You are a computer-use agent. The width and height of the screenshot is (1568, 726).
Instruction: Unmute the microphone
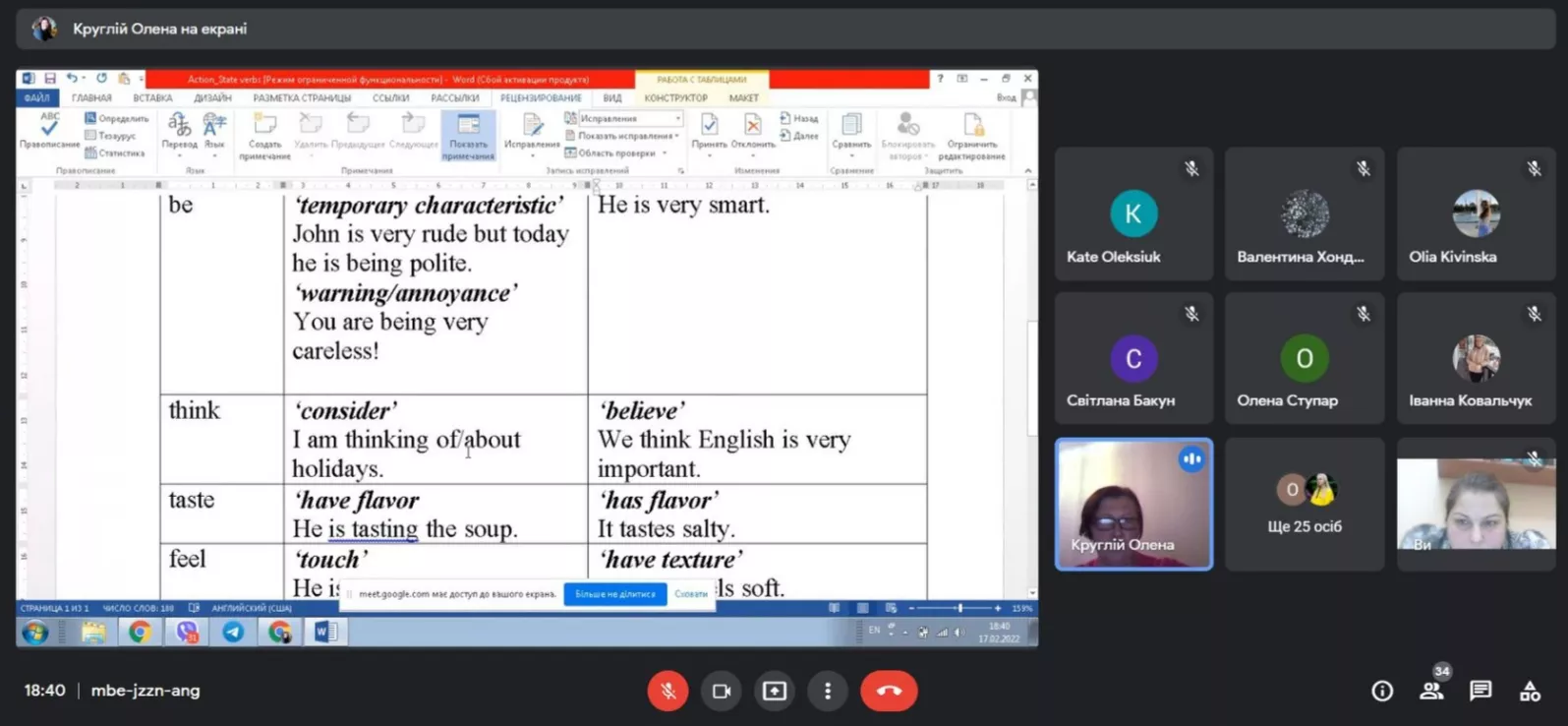point(668,692)
